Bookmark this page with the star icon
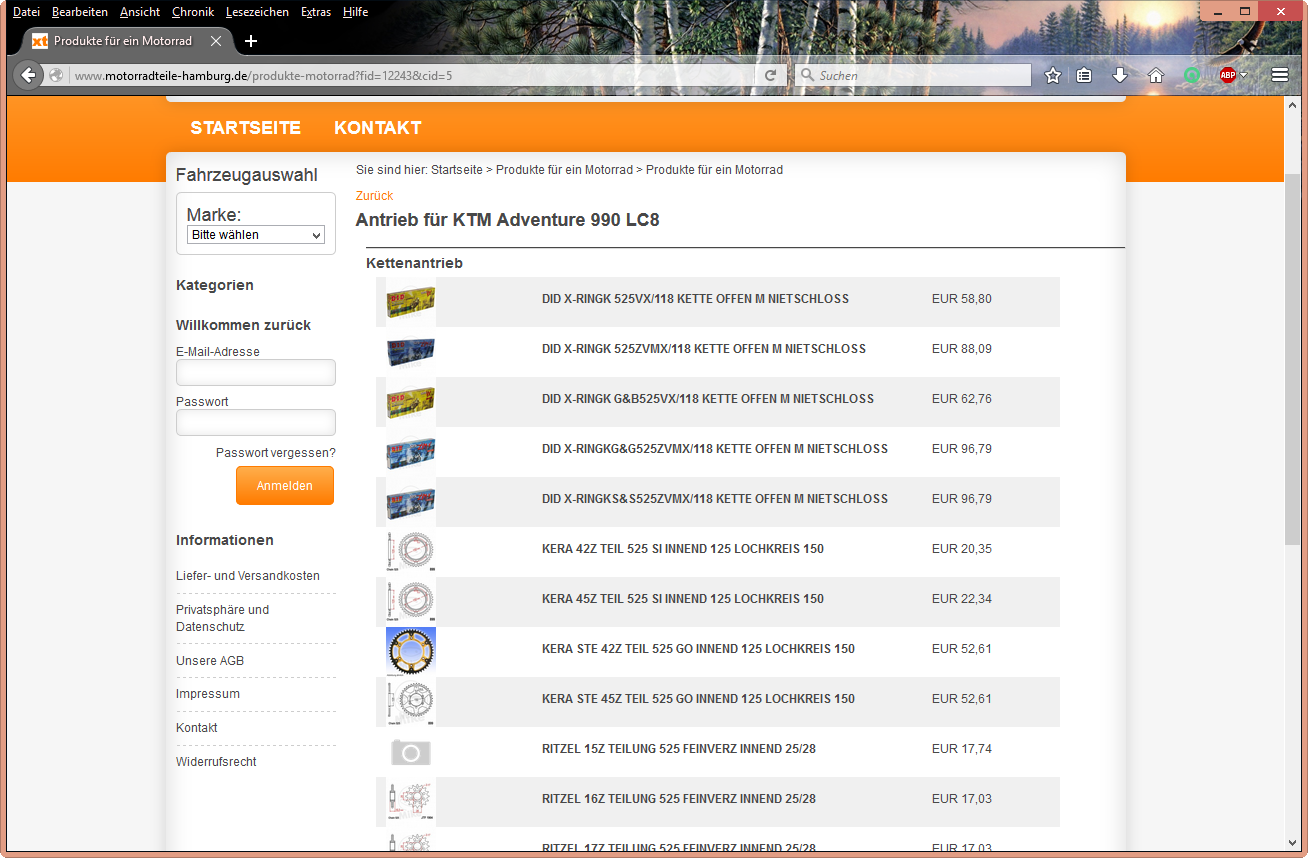 (x=1052, y=75)
